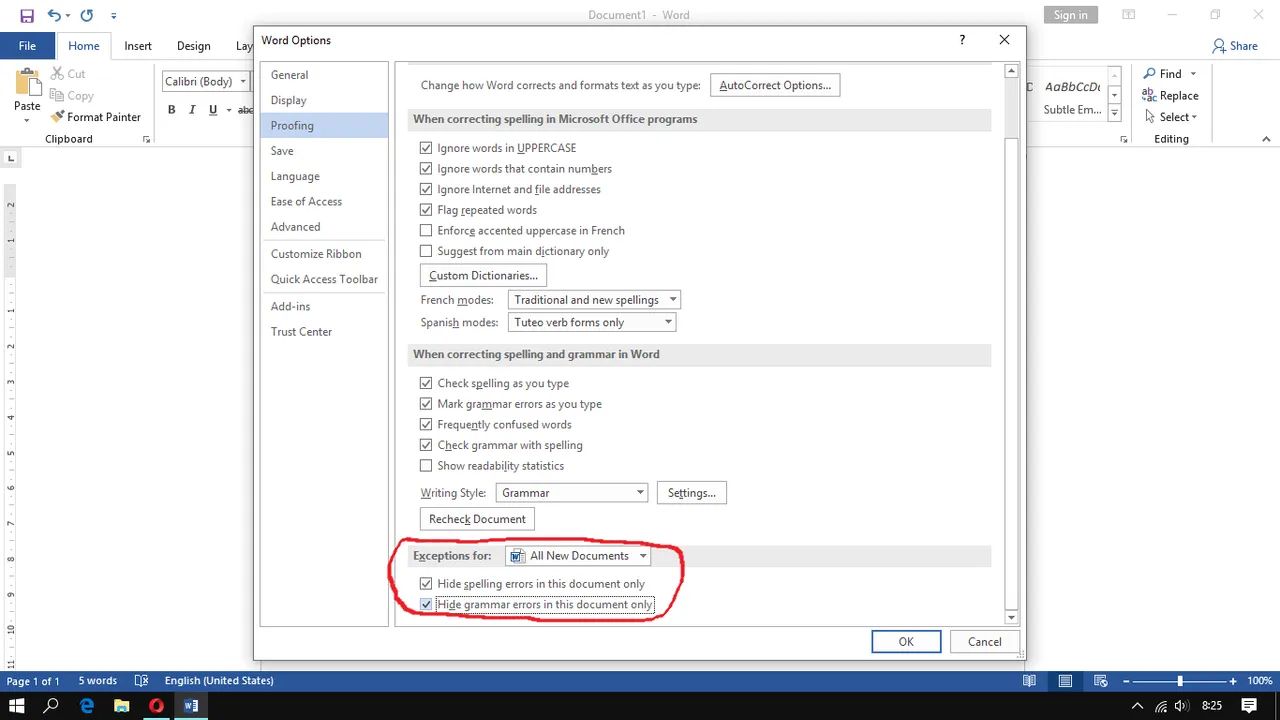Click the Save icon in Quick Access Toolbar
The image size is (1280, 720).
[27, 15]
